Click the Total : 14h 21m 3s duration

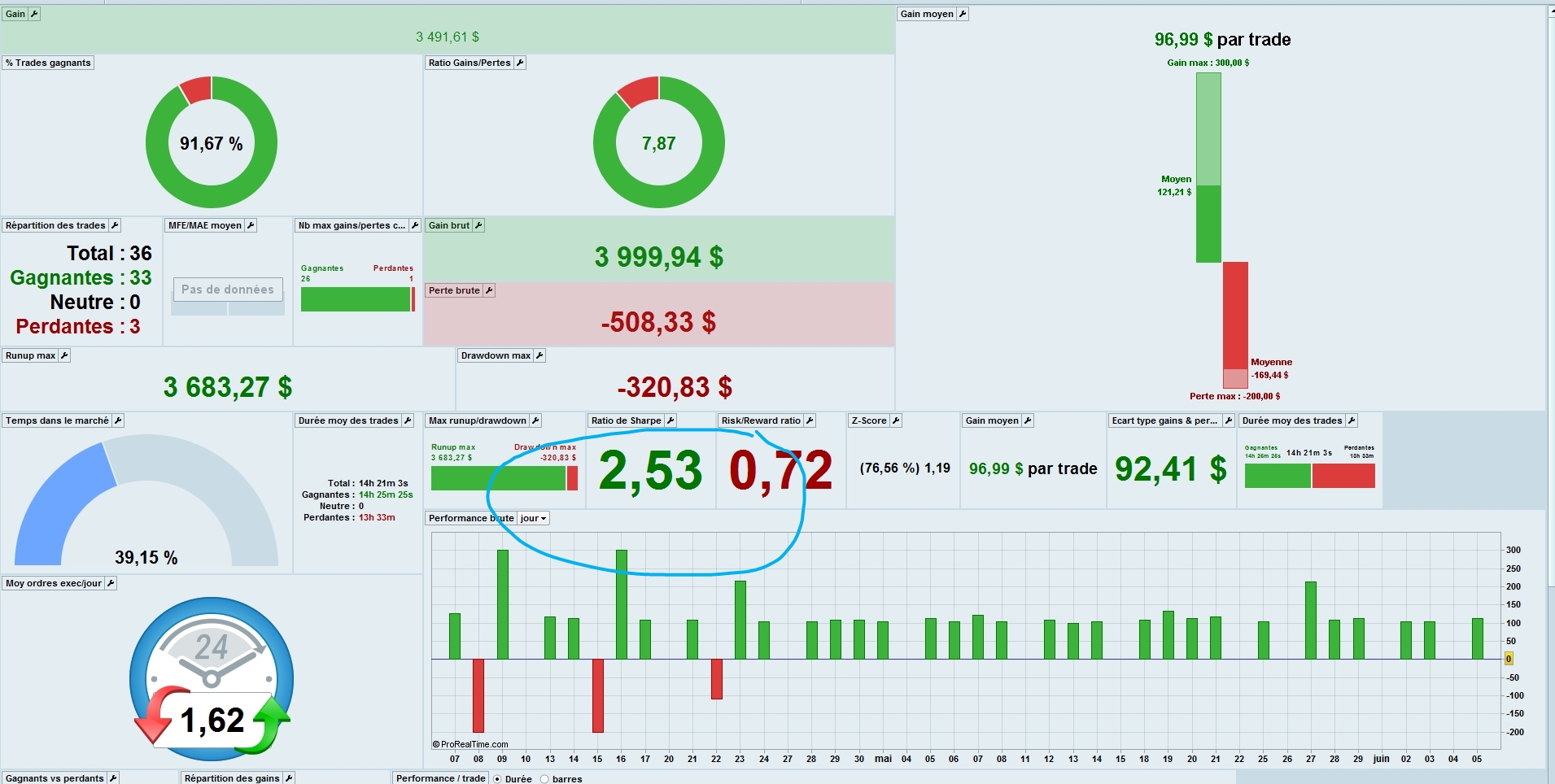click(368, 483)
